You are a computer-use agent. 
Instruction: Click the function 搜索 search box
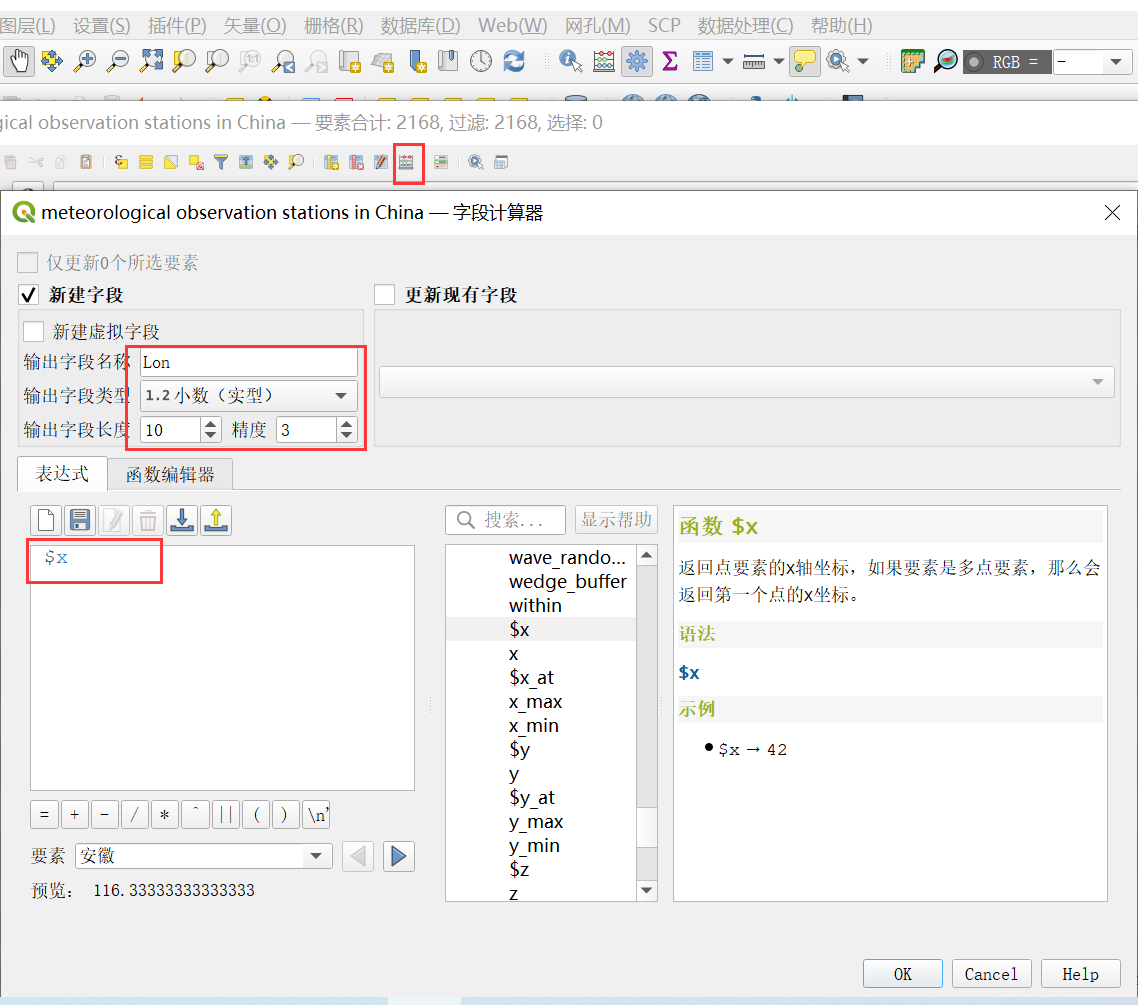[x=506, y=520]
